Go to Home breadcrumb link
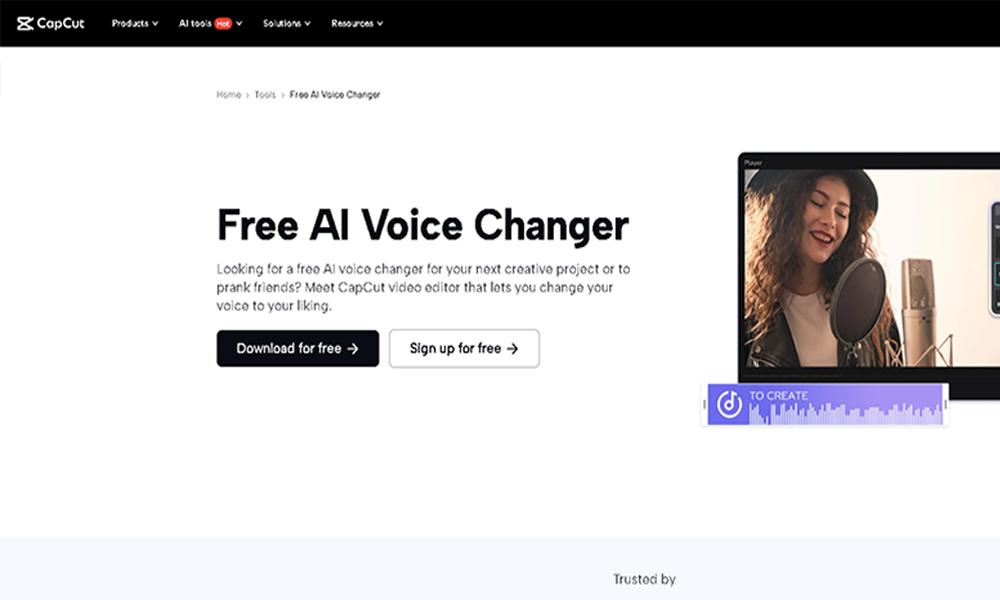The width and height of the screenshot is (1000, 600). [x=228, y=94]
